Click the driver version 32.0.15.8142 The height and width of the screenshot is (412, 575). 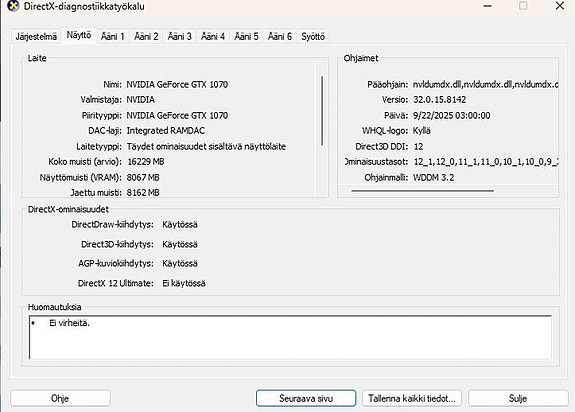point(439,100)
